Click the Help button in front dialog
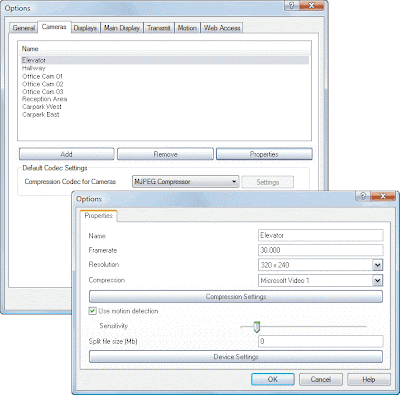400x395 pixels. point(369,379)
